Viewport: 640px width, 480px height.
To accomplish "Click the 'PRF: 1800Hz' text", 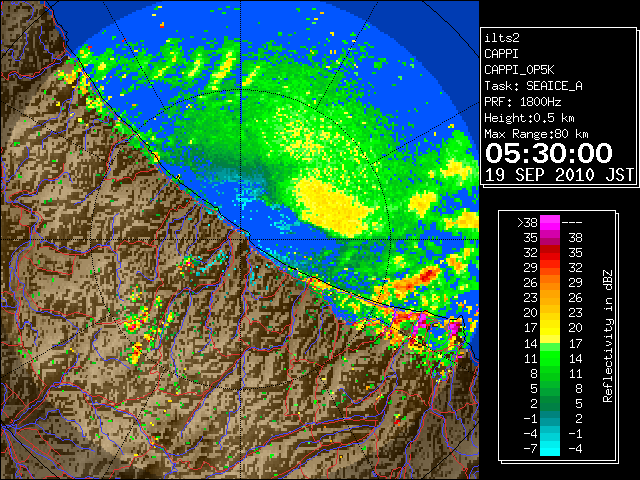I will pos(522,102).
